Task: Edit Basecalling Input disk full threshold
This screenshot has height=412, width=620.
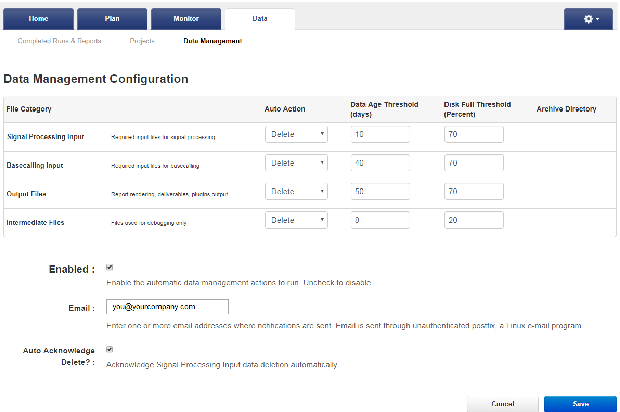Action: [x=473, y=162]
